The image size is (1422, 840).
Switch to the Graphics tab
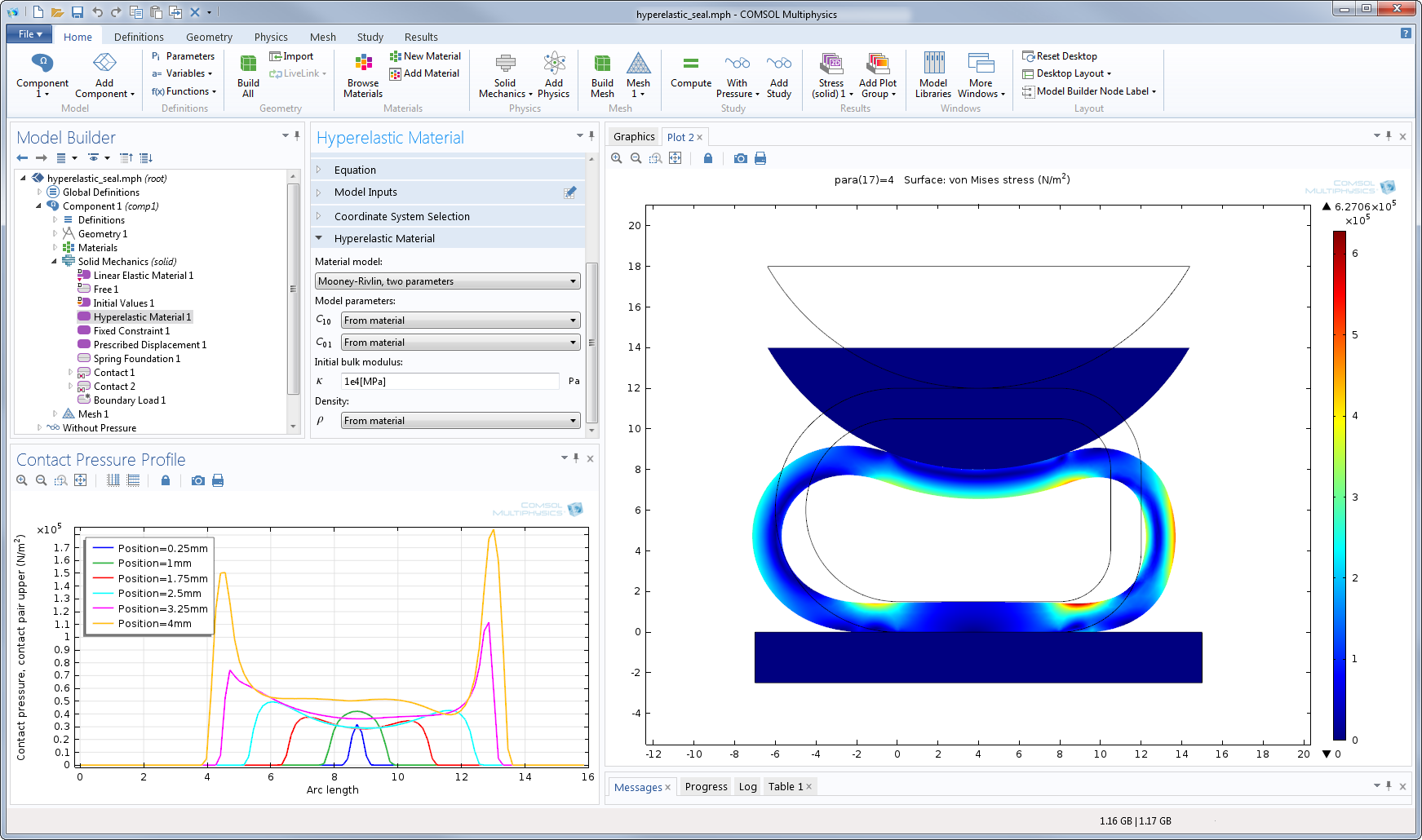(634, 137)
